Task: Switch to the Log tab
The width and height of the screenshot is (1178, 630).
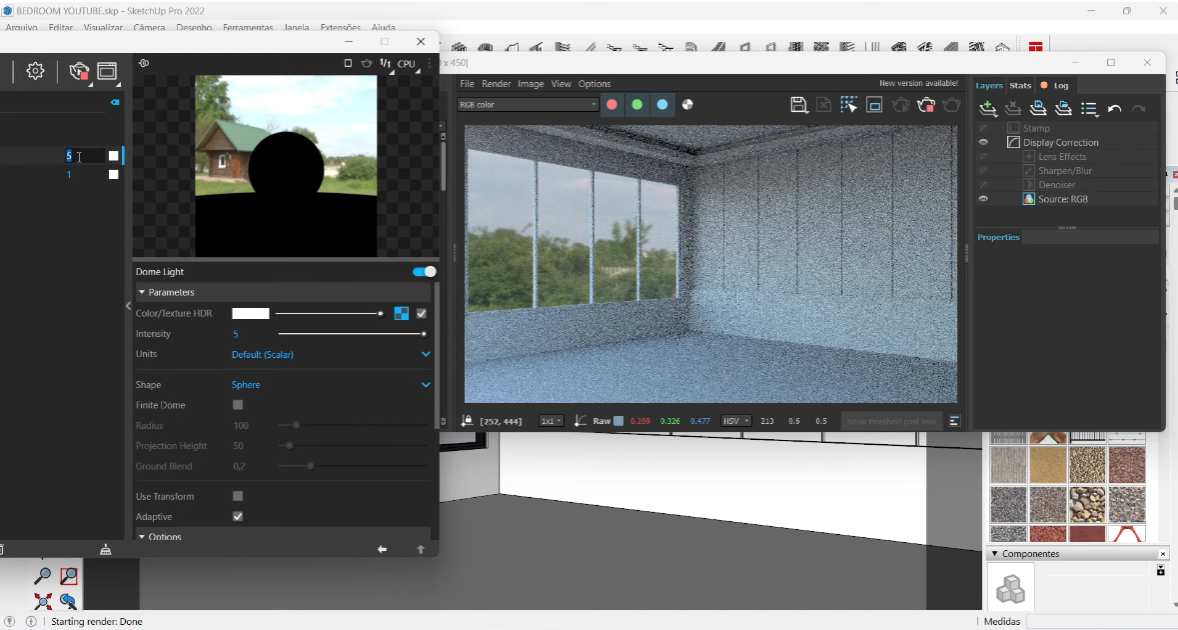Action: click(1061, 86)
